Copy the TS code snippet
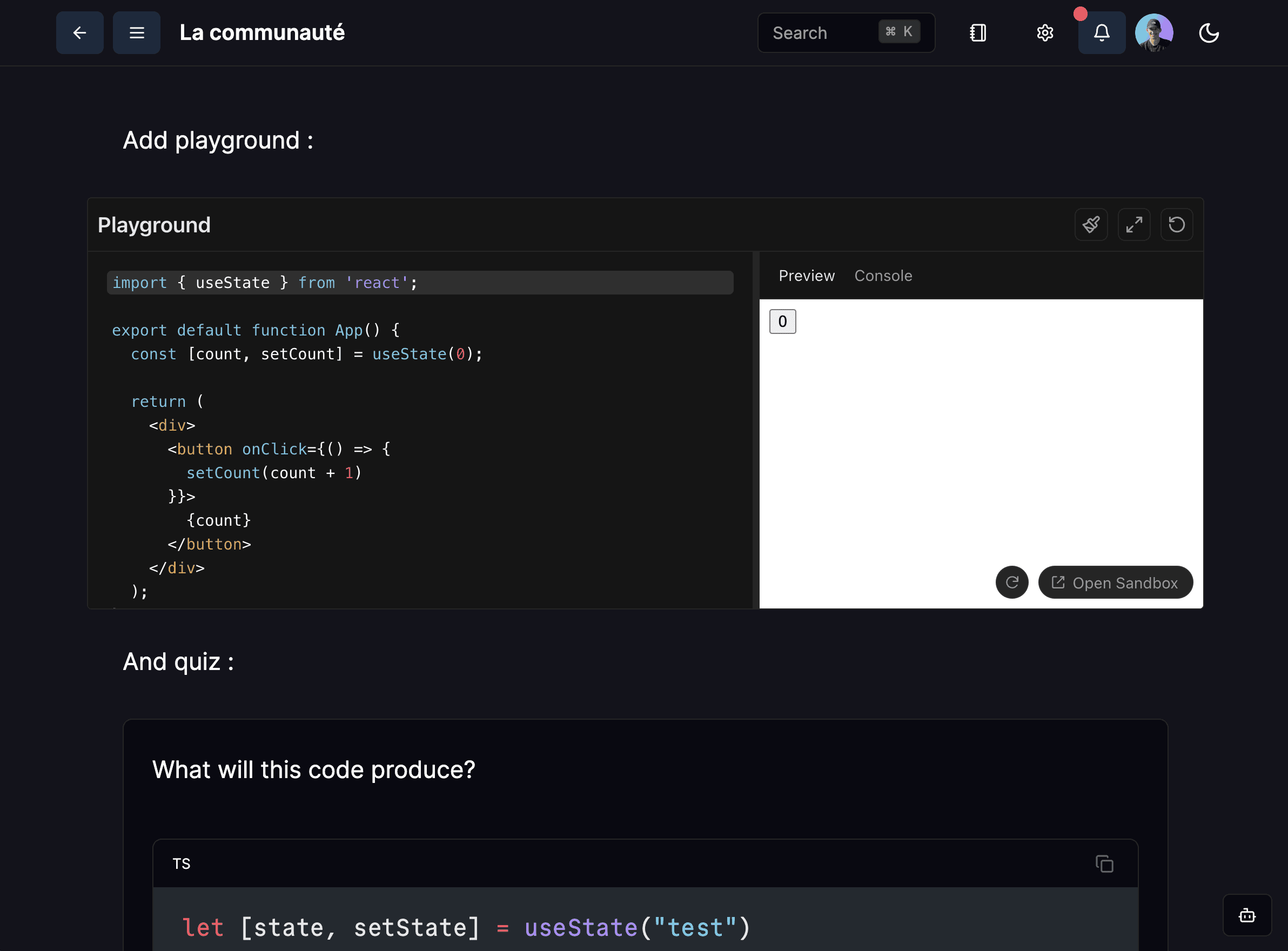 click(1104, 863)
